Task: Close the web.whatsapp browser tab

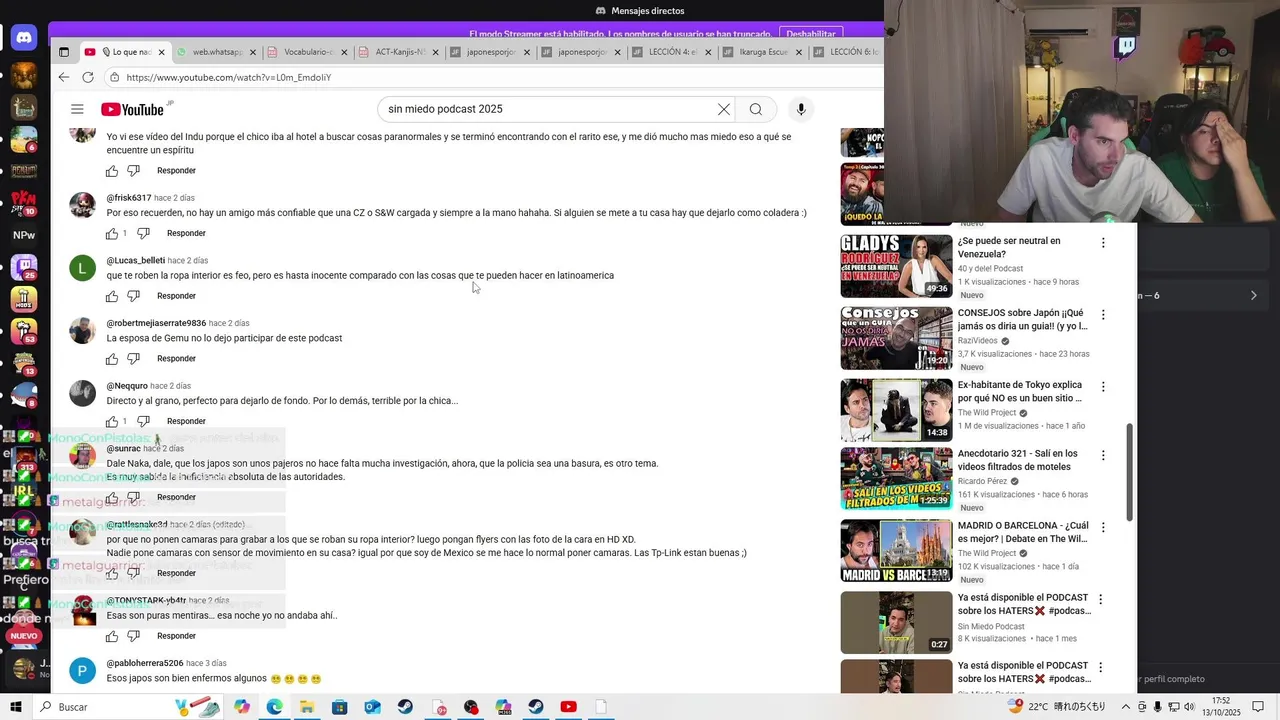Action: pos(253,52)
